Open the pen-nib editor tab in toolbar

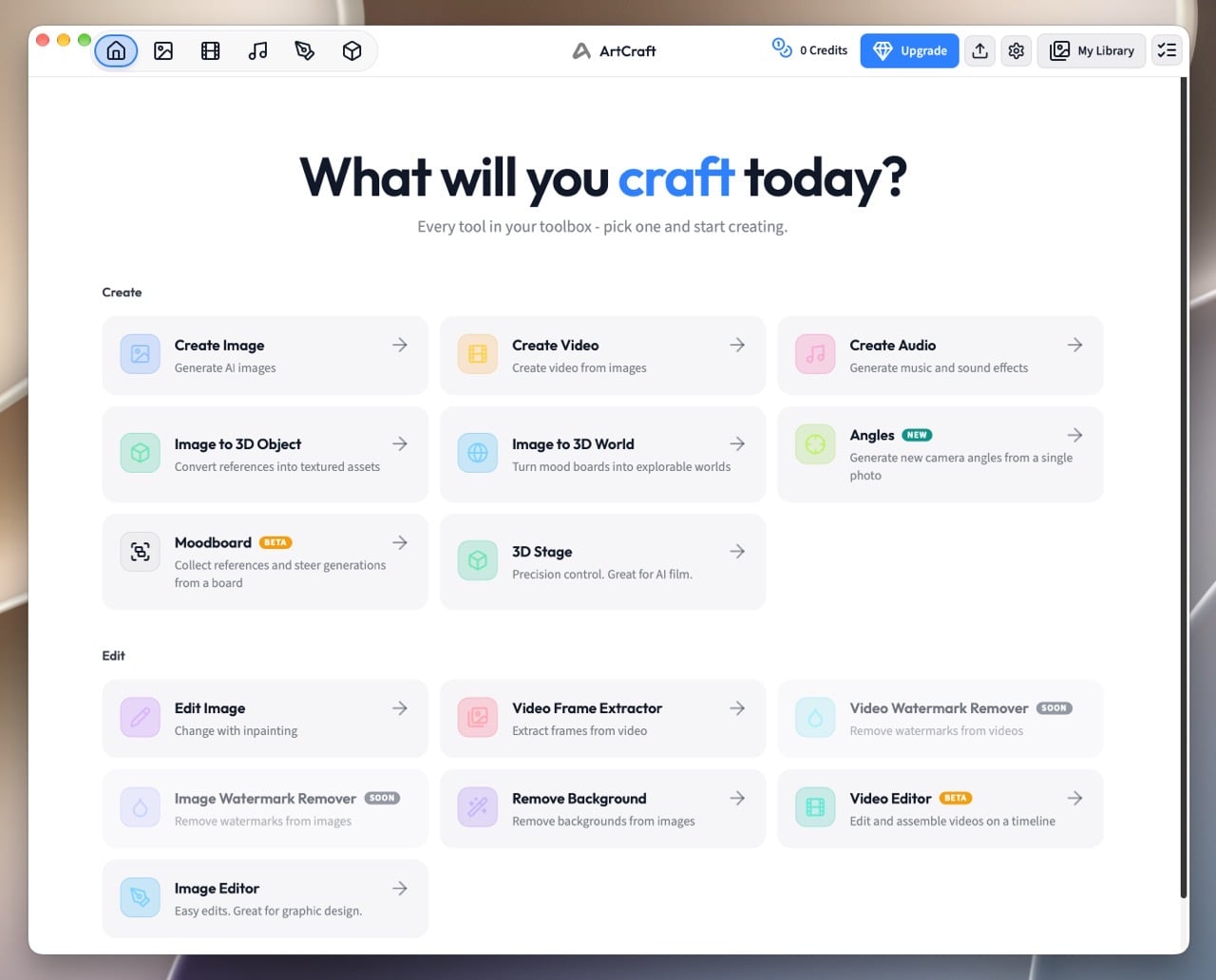pyautogui.click(x=305, y=51)
